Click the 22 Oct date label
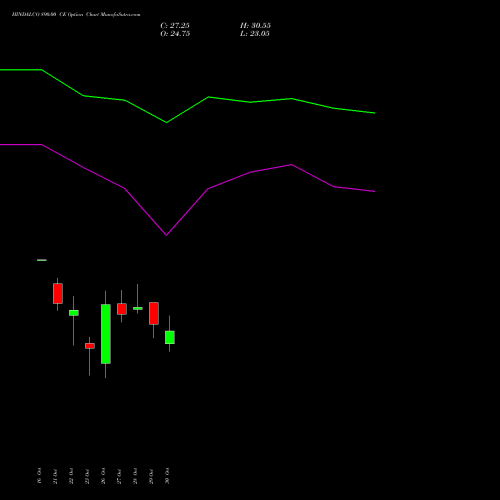Viewport: 500px width, 500px height. click(71, 476)
